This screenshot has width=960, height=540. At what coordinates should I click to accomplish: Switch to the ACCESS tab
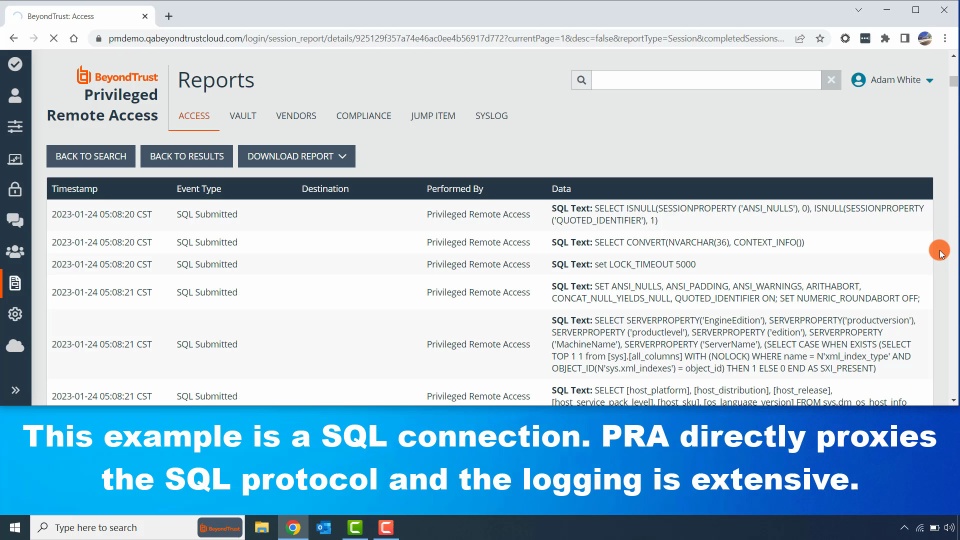point(194,116)
